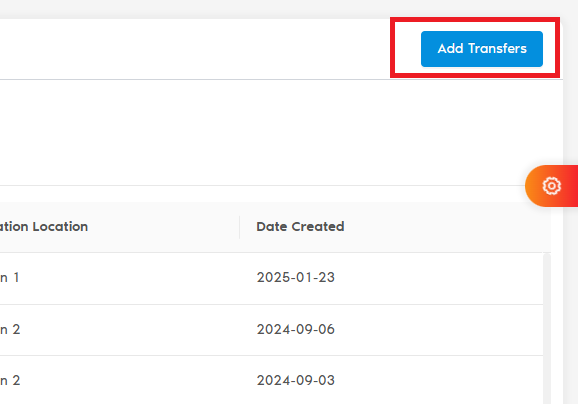This screenshot has width=578, height=404.
Task: Open the orange settings gear panel
Action: click(551, 186)
